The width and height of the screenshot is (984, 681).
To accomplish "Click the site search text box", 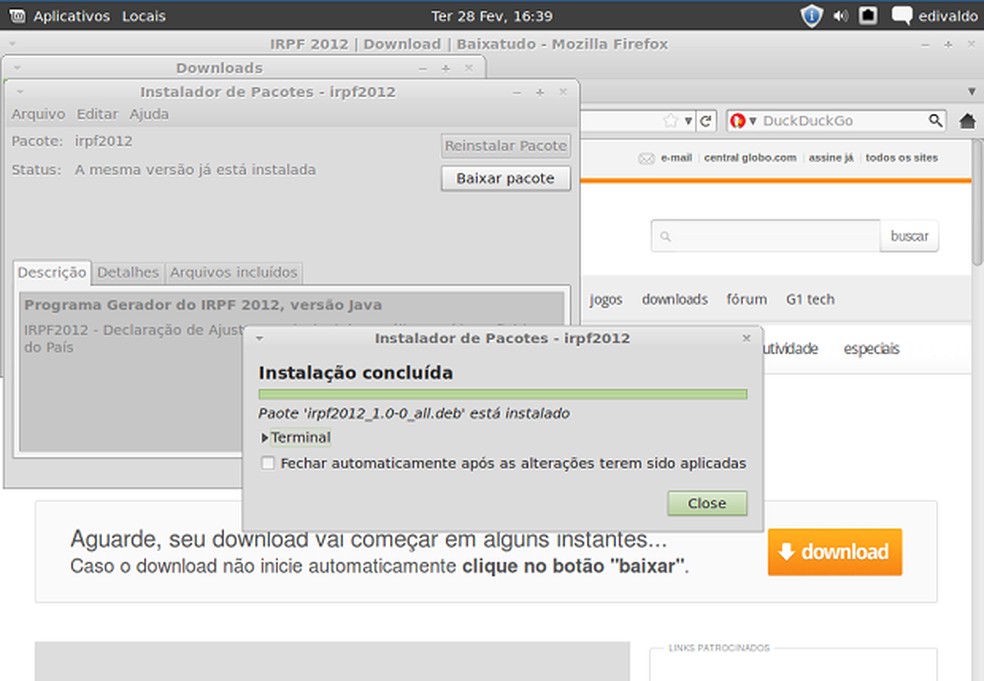I will 766,236.
